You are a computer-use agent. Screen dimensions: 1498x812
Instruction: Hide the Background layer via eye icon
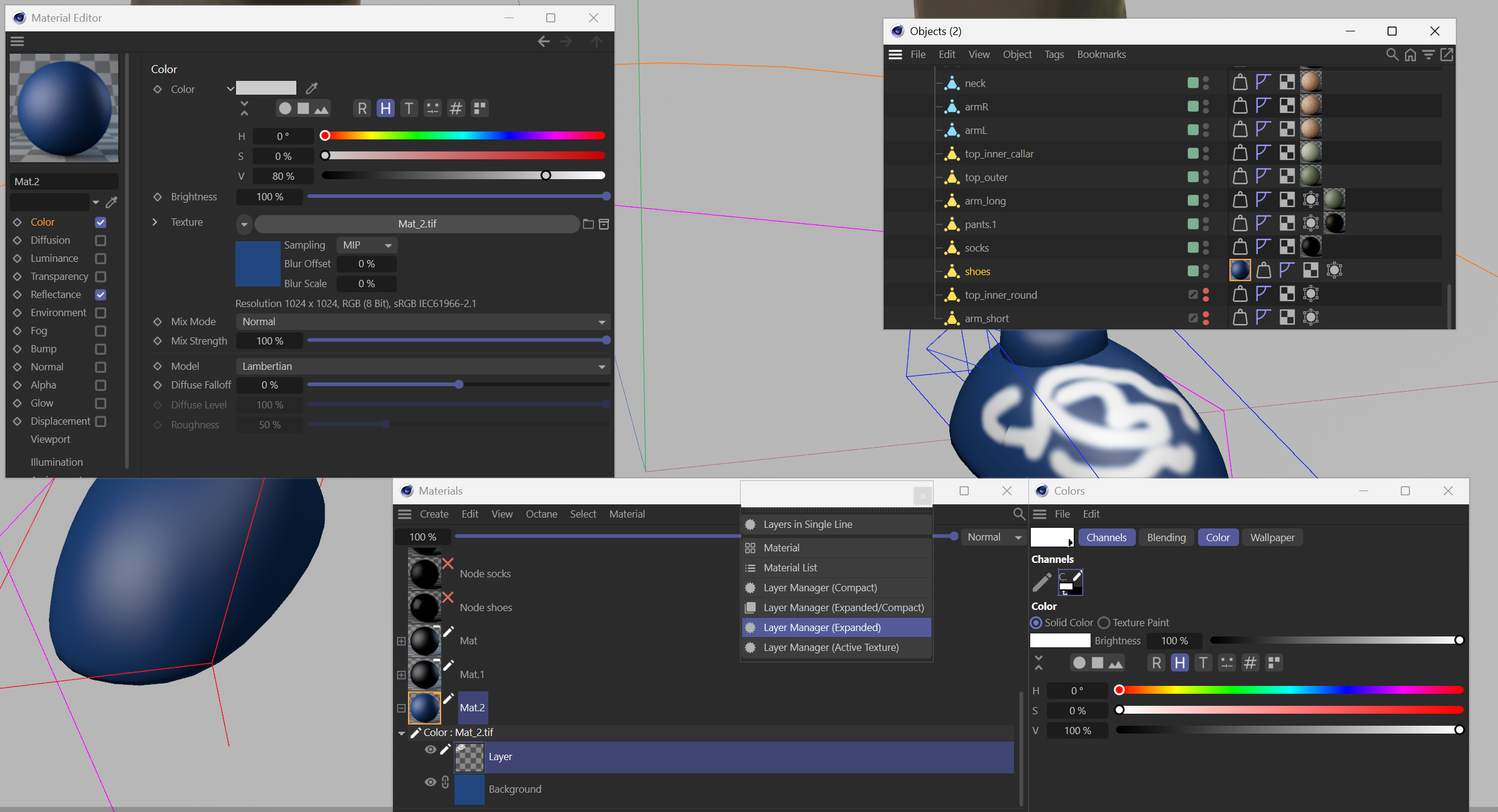click(x=430, y=782)
